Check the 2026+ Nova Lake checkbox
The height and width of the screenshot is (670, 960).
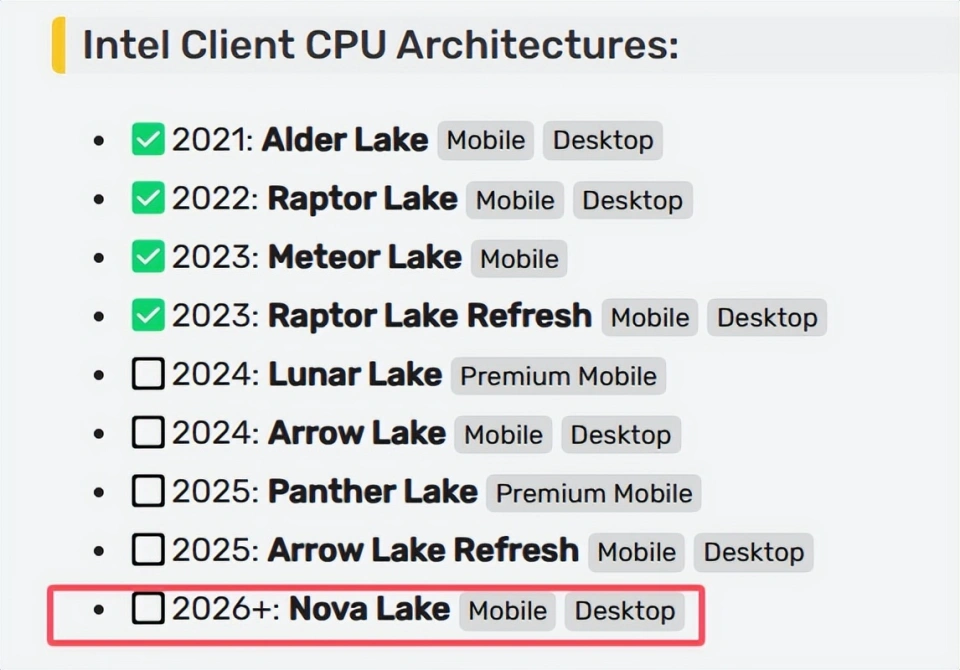pyautogui.click(x=148, y=609)
